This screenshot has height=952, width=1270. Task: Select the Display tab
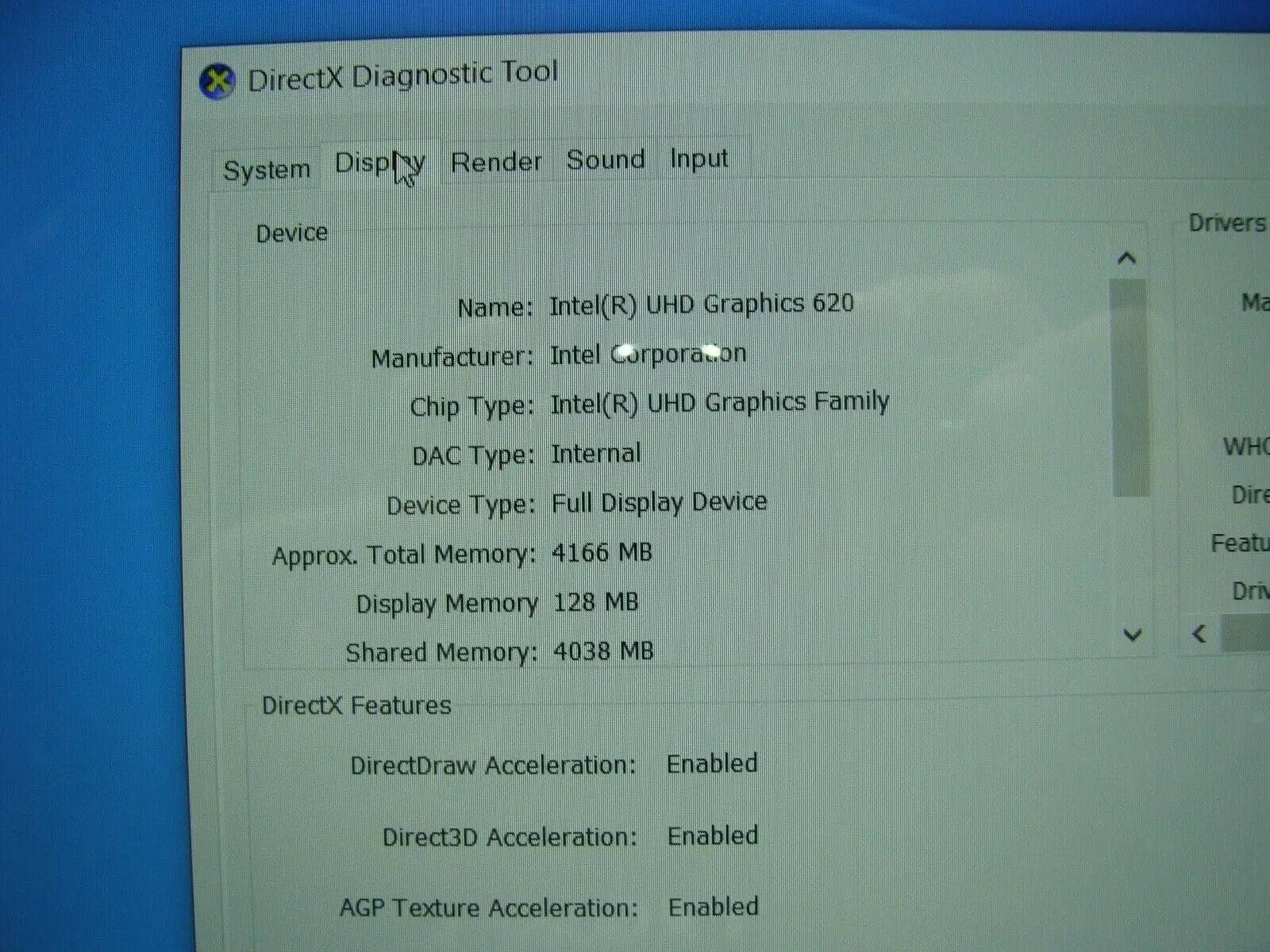point(380,163)
